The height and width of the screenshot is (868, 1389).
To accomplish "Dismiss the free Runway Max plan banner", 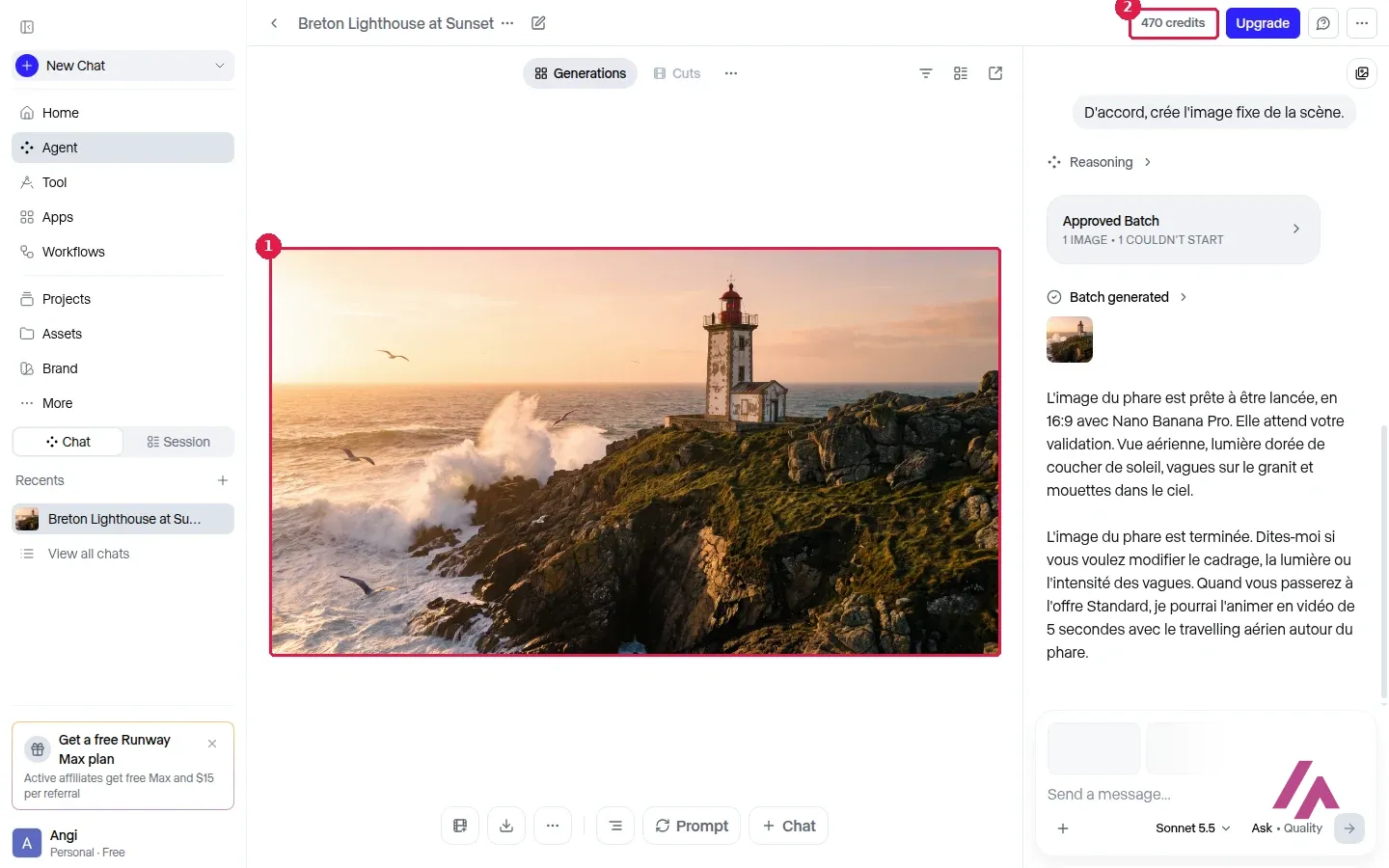I will click(x=212, y=744).
